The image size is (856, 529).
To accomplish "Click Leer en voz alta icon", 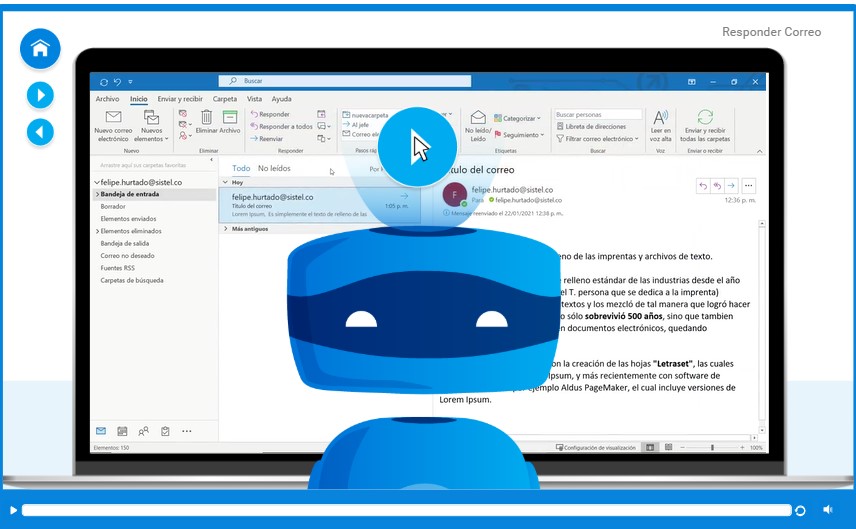I will (660, 118).
